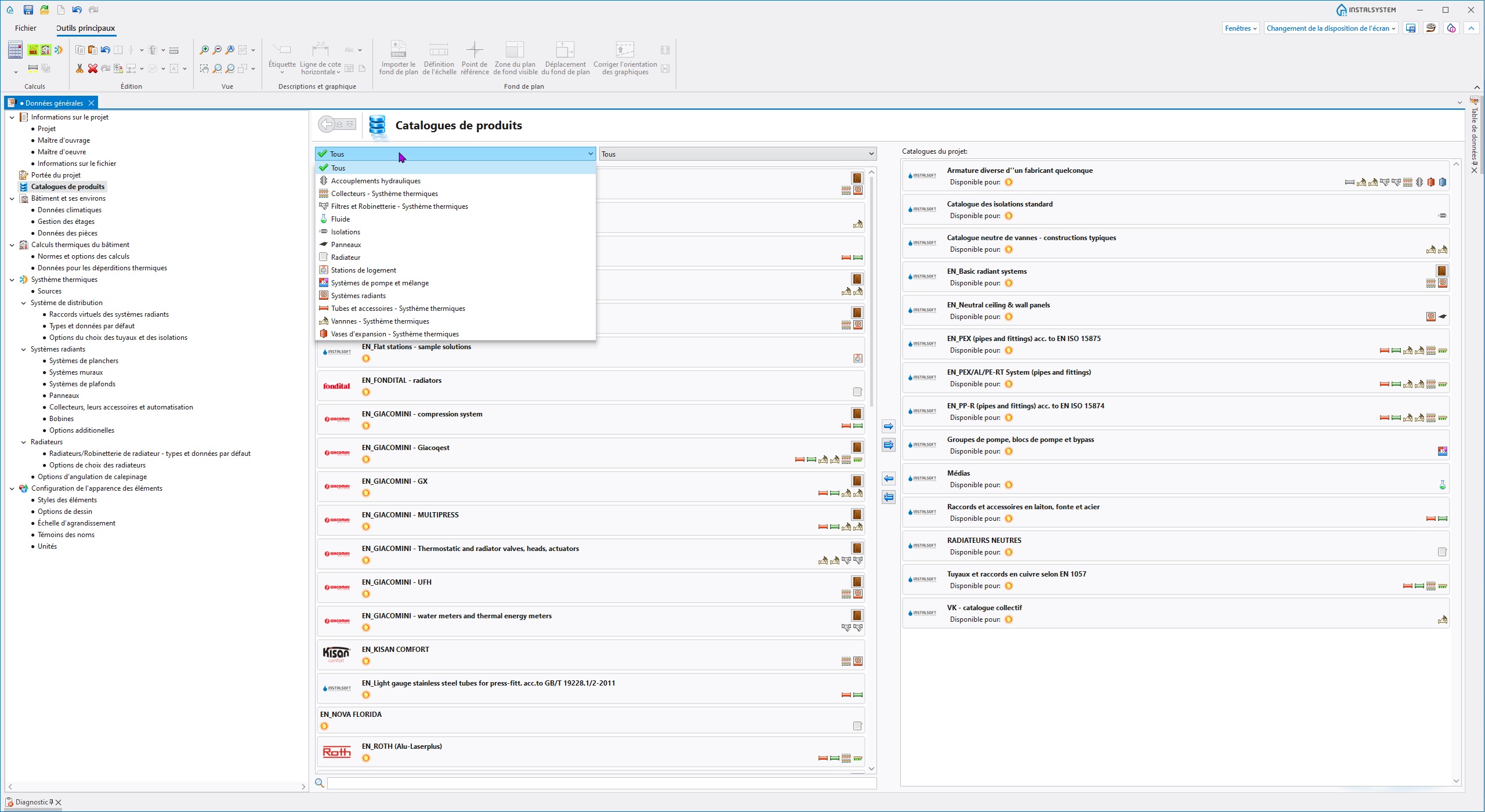Screen dimensions: 1485x812
Task: Click the red X delete icon
Action: pos(92,68)
